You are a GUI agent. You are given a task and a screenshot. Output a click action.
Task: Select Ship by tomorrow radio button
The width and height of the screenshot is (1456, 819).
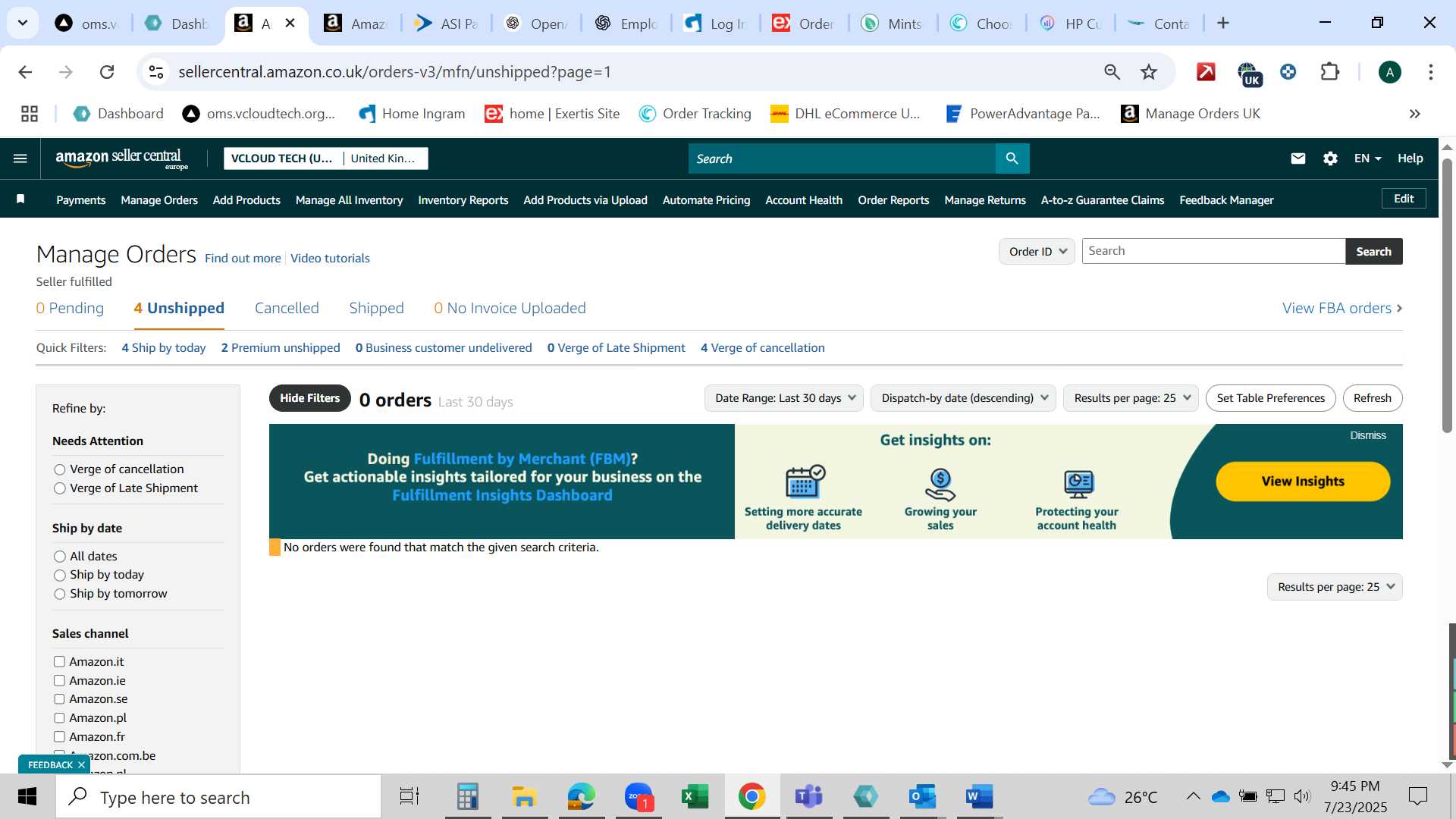(60, 595)
